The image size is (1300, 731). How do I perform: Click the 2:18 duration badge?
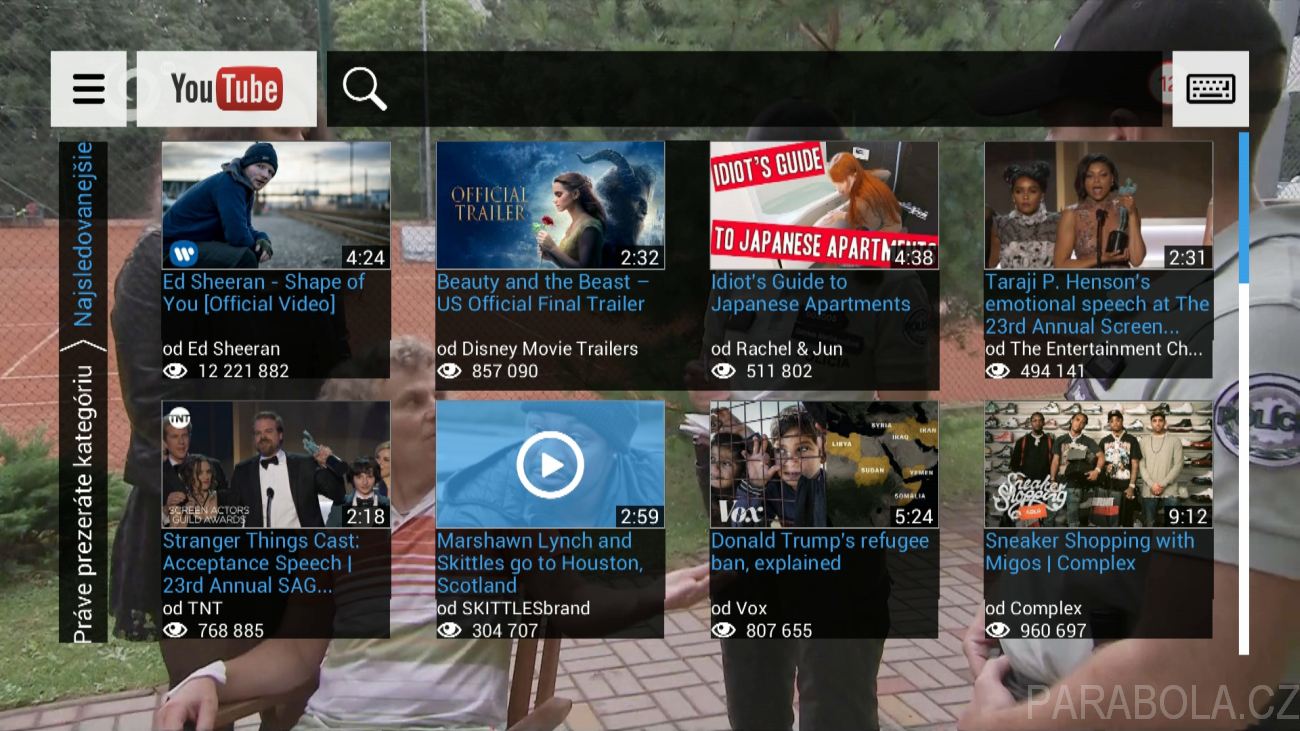point(365,516)
